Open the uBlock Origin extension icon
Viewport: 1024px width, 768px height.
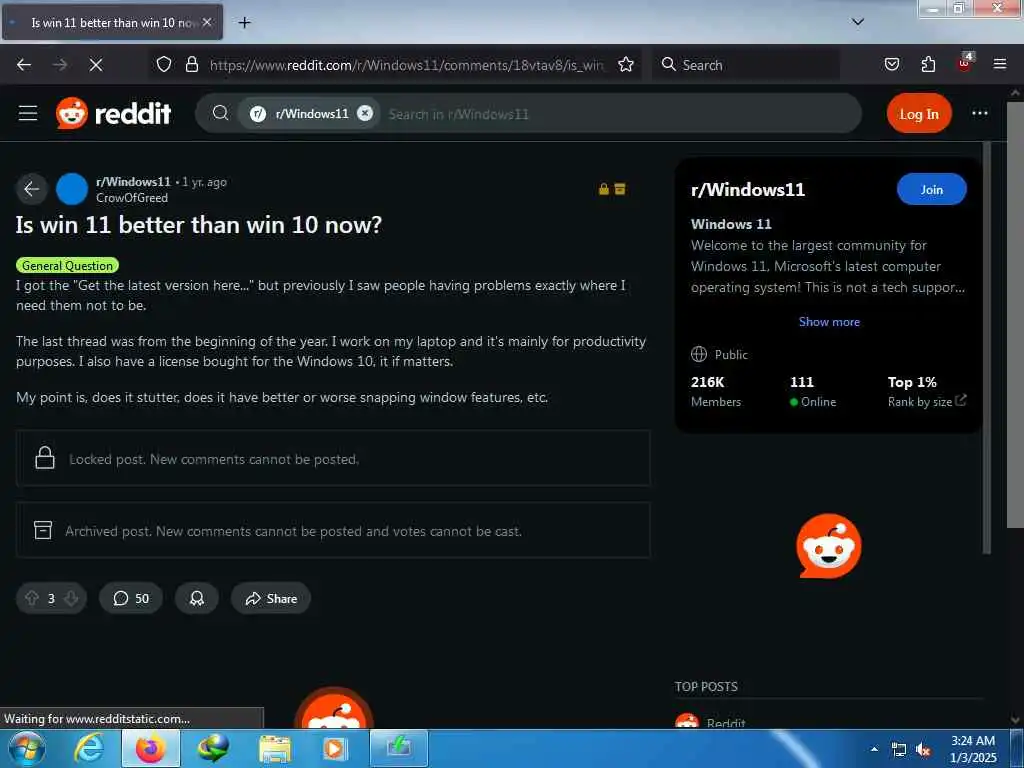pyautogui.click(x=965, y=63)
